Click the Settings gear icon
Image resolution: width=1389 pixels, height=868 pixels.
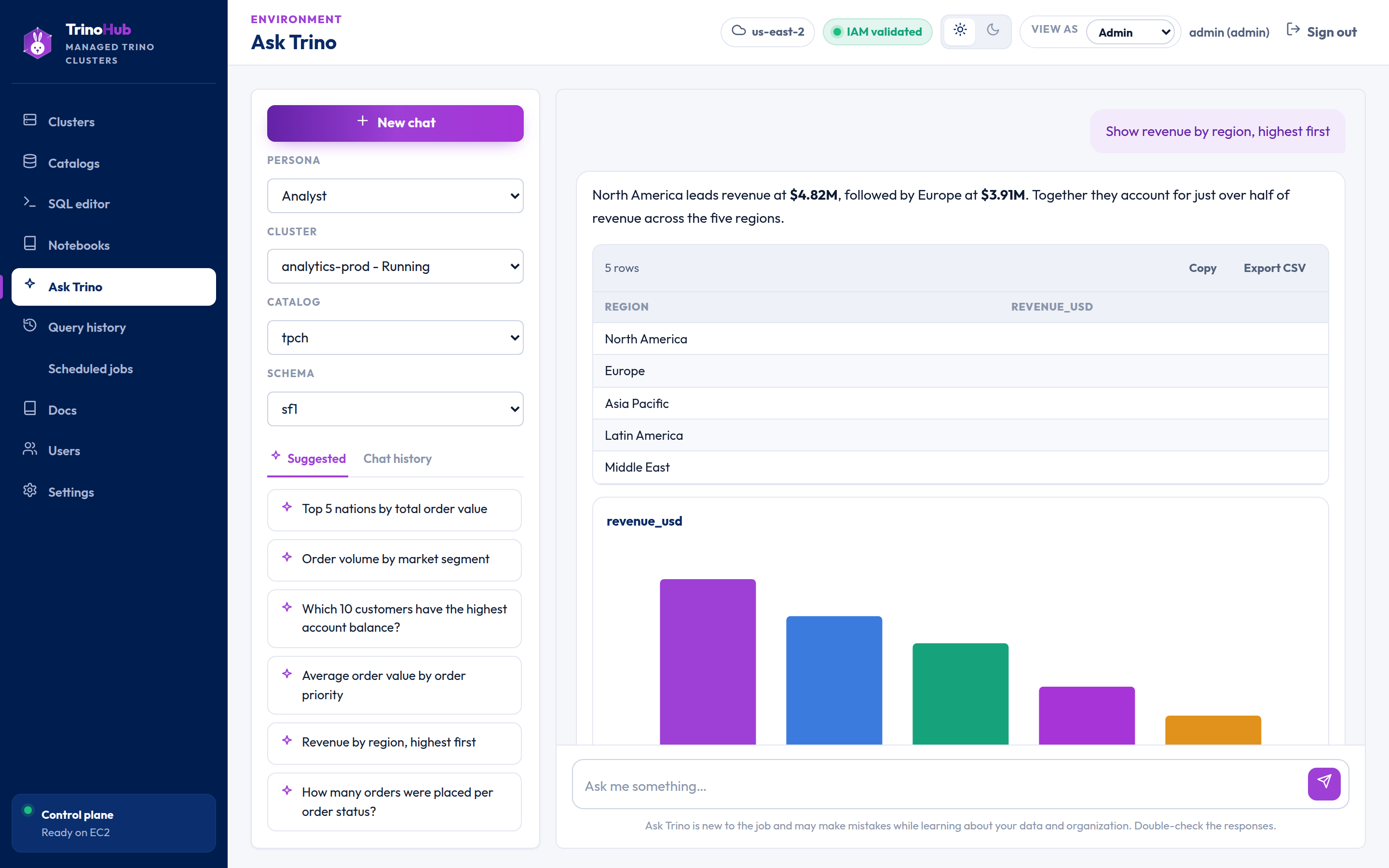click(x=30, y=490)
